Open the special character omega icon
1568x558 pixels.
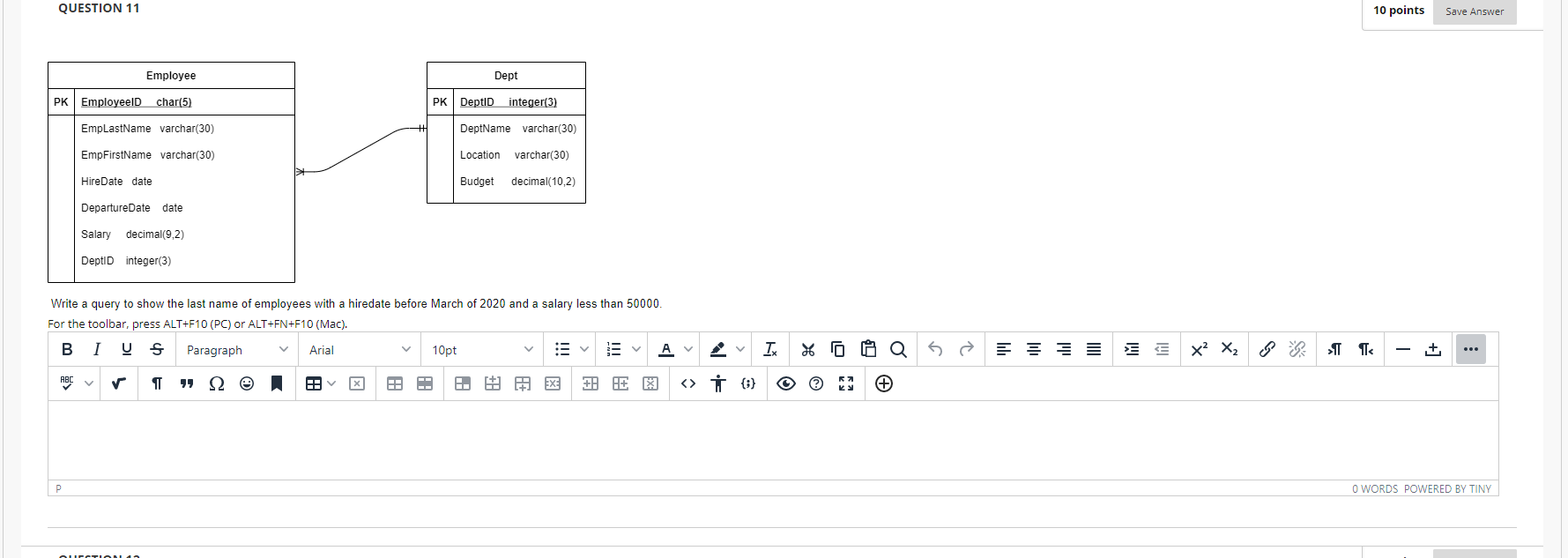pyautogui.click(x=217, y=383)
